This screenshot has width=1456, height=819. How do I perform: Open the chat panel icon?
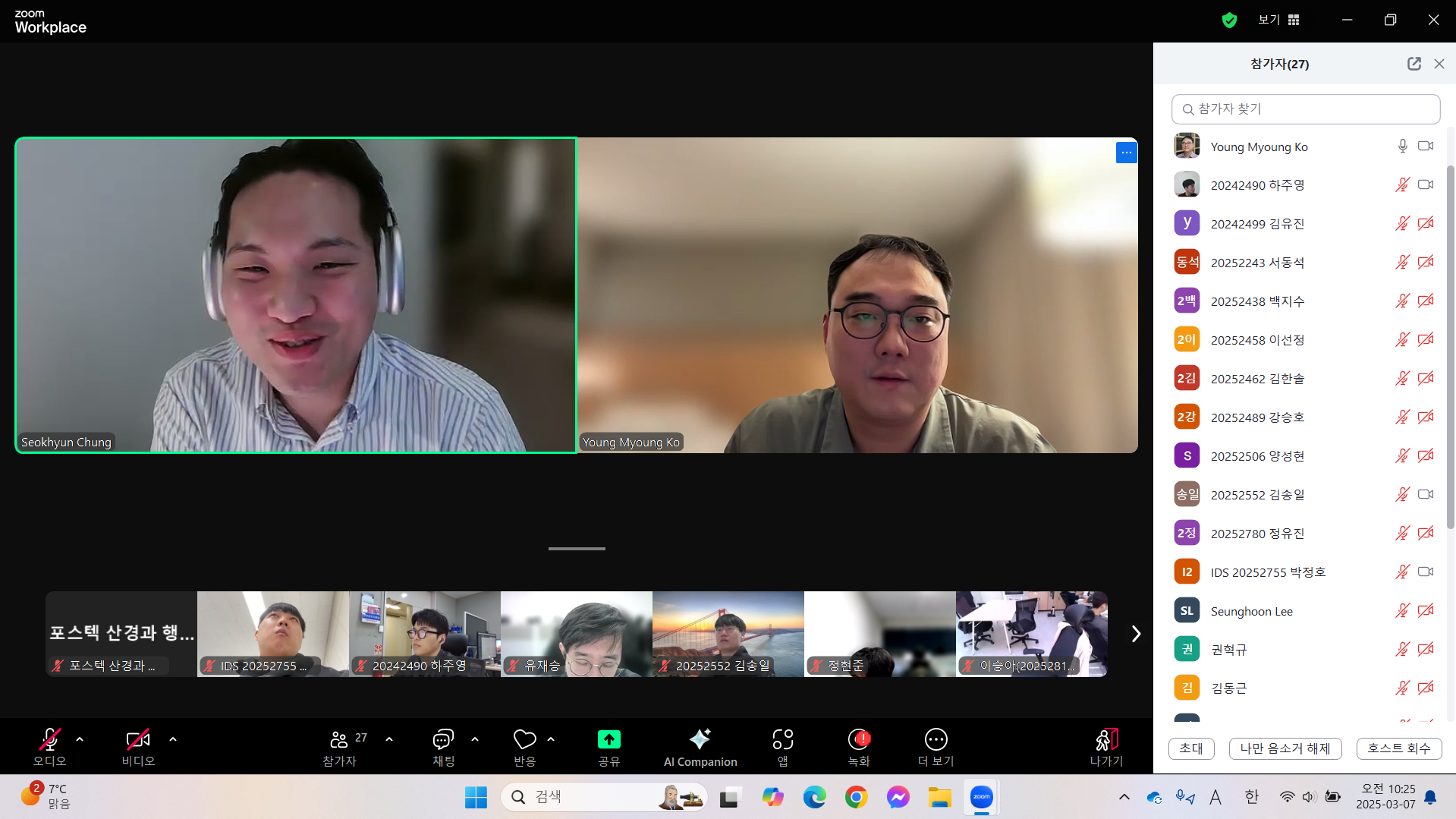[443, 739]
